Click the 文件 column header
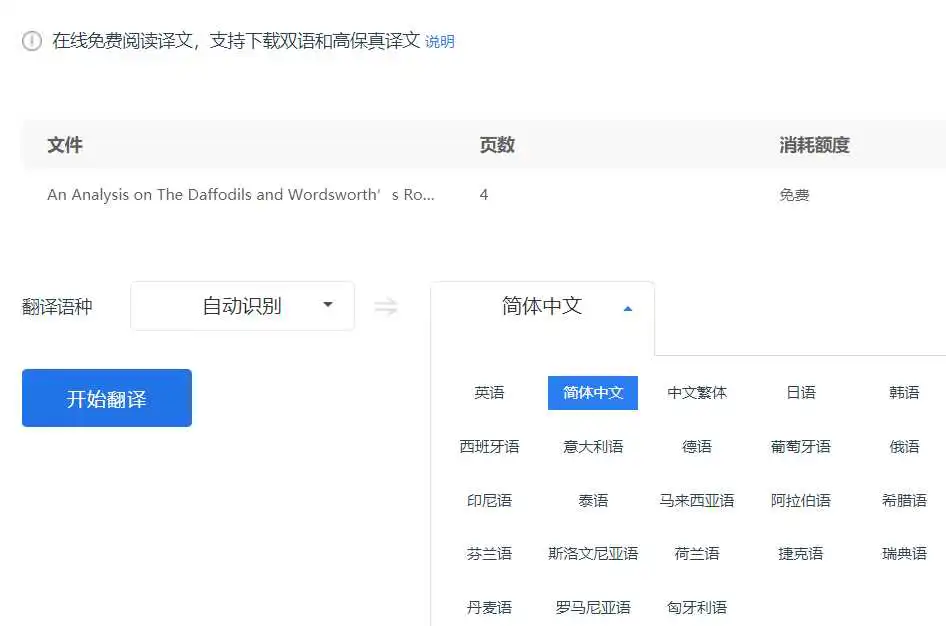 [65, 145]
